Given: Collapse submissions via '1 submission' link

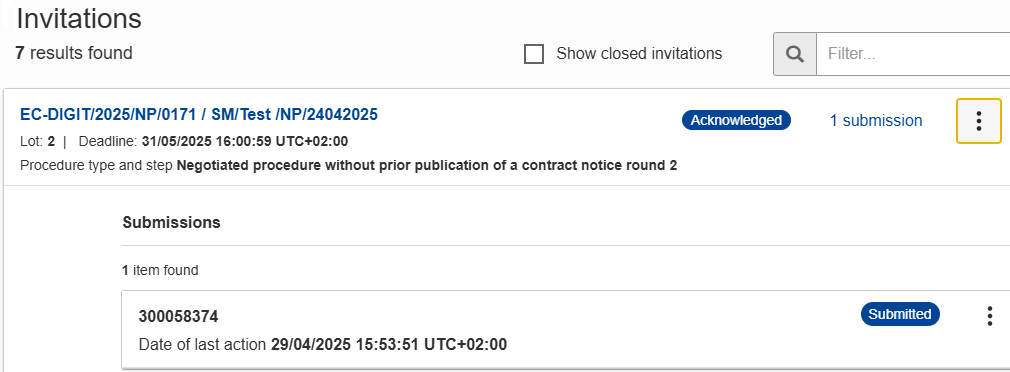Looking at the screenshot, I should [x=875, y=120].
